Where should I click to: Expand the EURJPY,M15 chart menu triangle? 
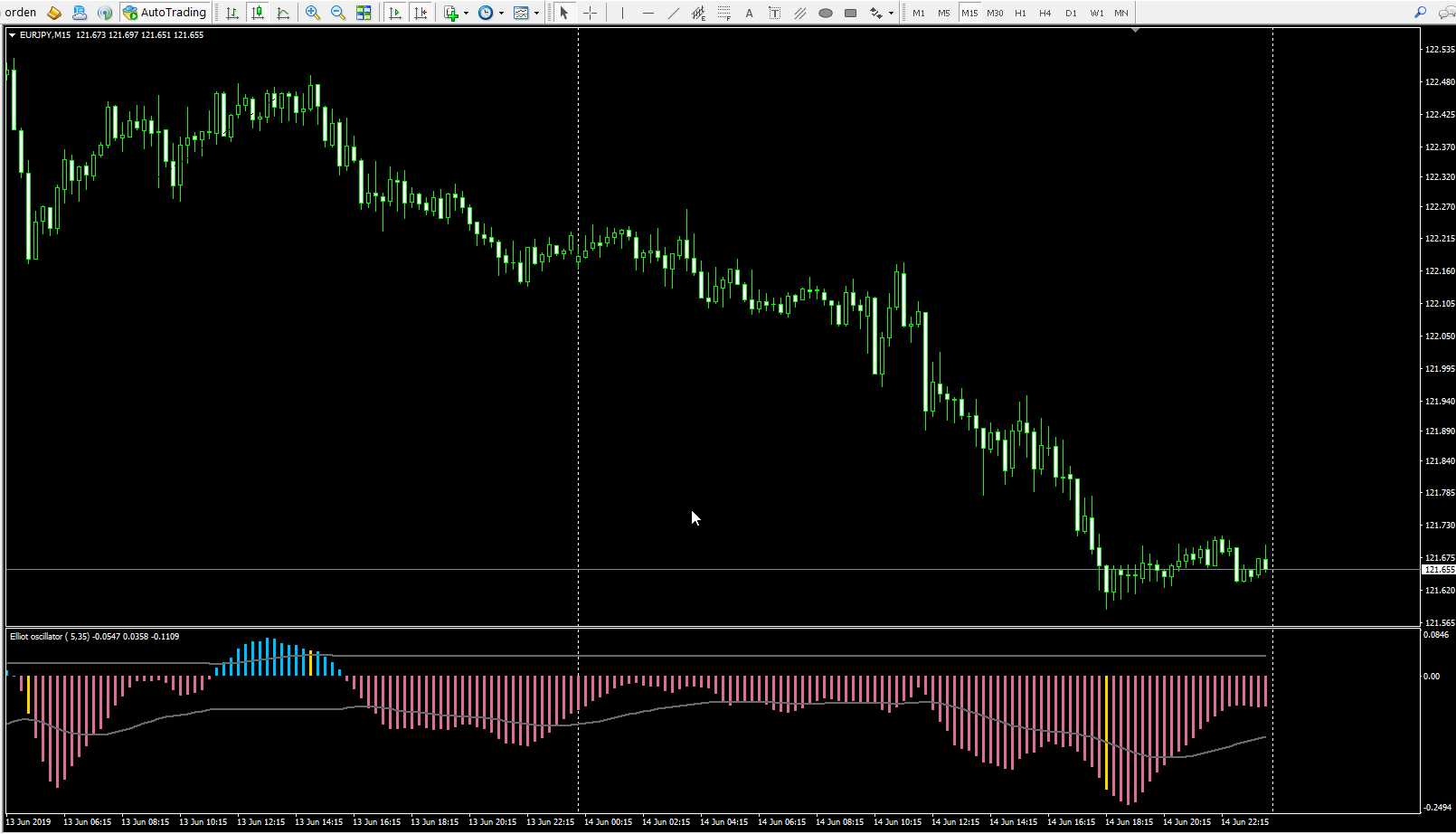13,35
